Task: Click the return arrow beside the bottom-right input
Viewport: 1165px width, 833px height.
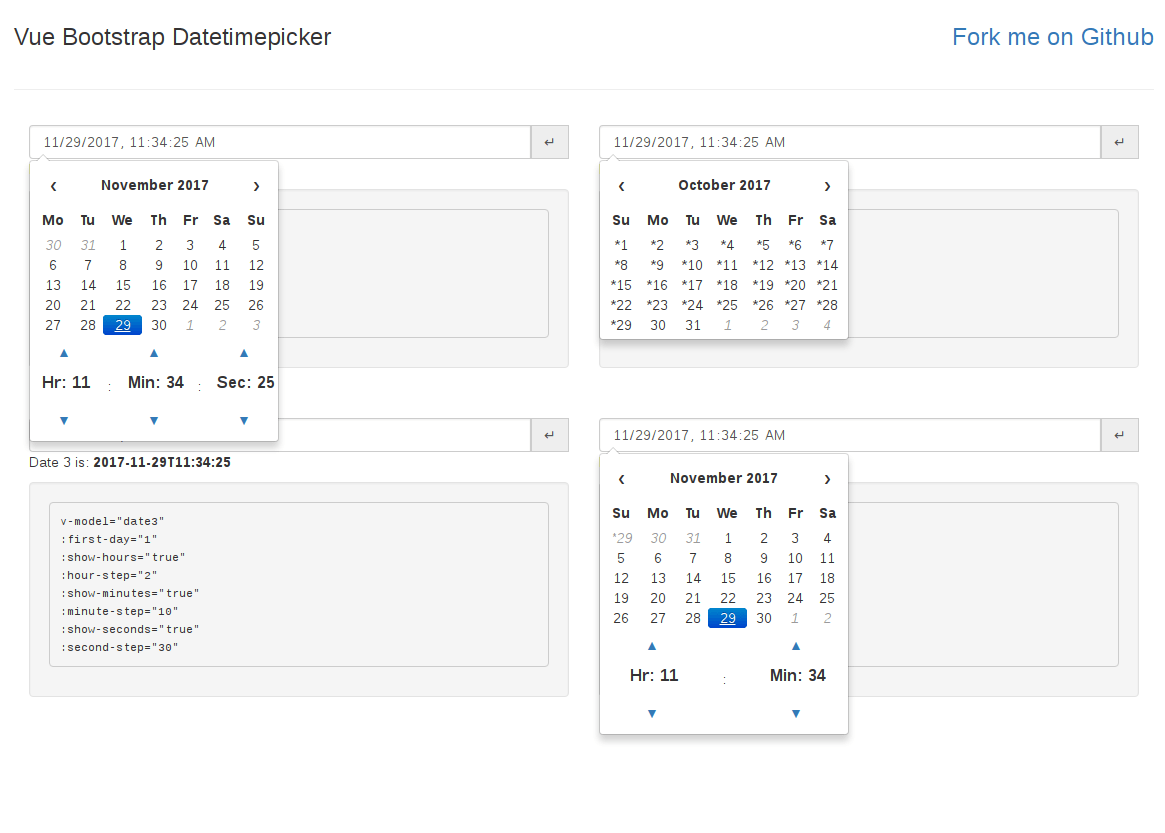Action: 1119,434
